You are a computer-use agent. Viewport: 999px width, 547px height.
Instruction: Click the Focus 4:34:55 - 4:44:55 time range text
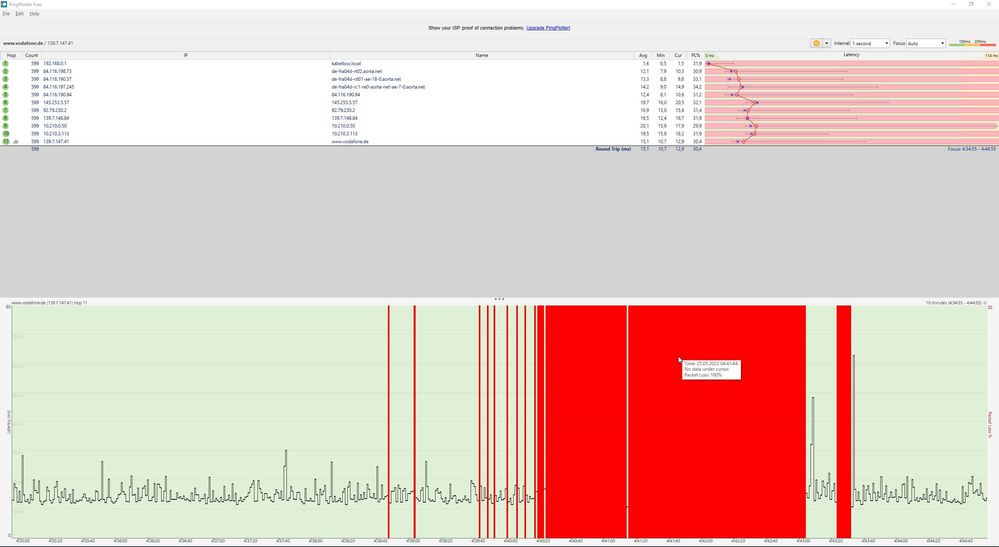(x=972, y=149)
